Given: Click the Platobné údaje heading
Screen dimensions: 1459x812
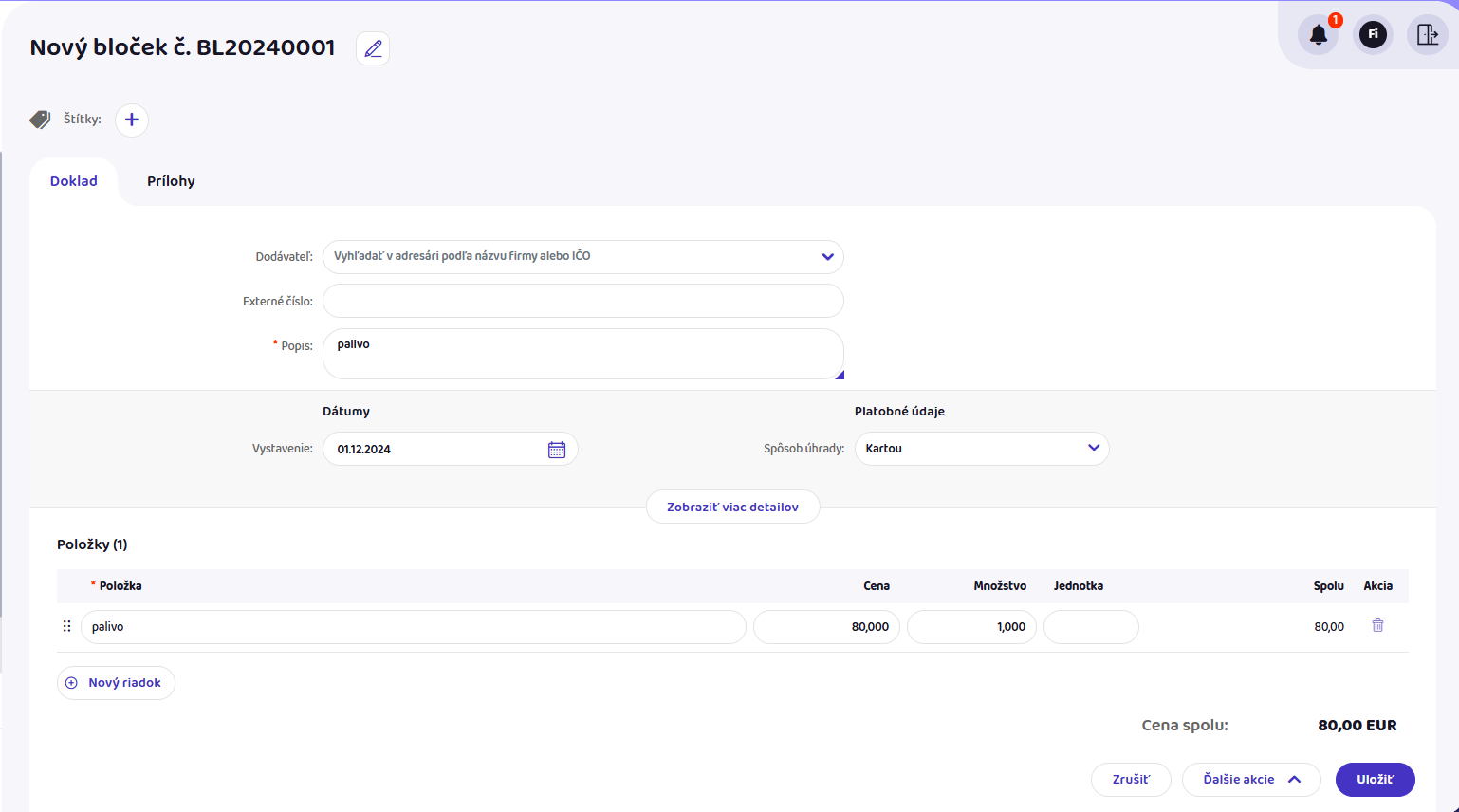Looking at the screenshot, I should [899, 412].
